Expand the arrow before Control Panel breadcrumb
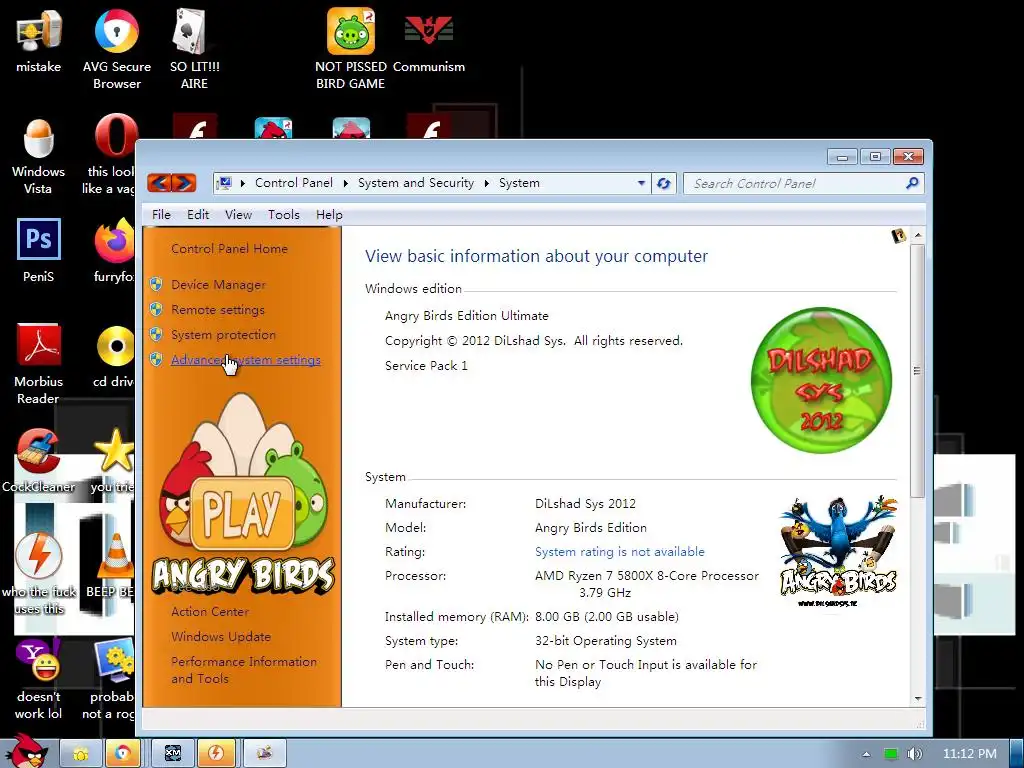 pyautogui.click(x=242, y=184)
